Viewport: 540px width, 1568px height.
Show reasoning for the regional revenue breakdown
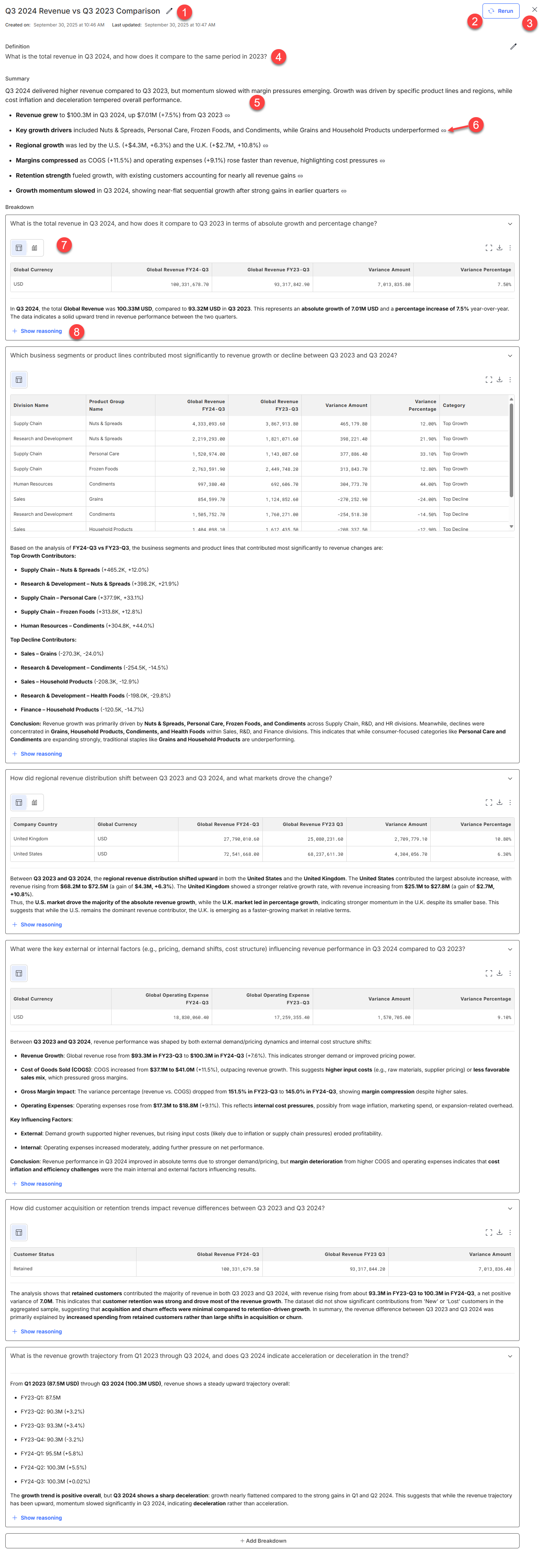pyautogui.click(x=41, y=925)
